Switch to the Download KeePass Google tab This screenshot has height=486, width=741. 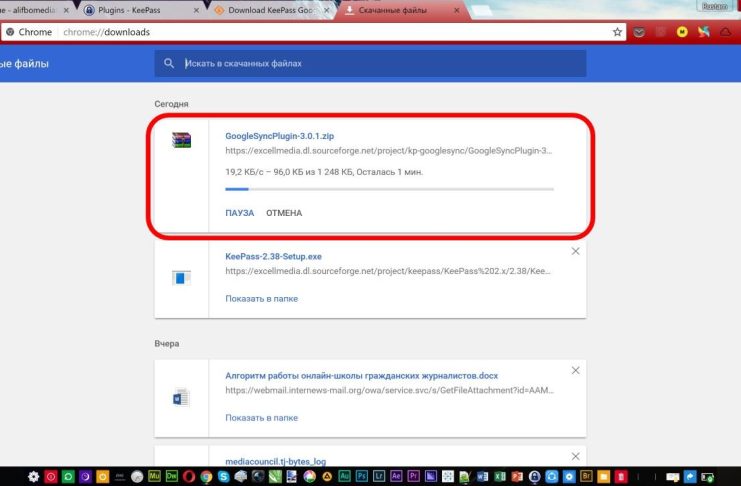[270, 10]
